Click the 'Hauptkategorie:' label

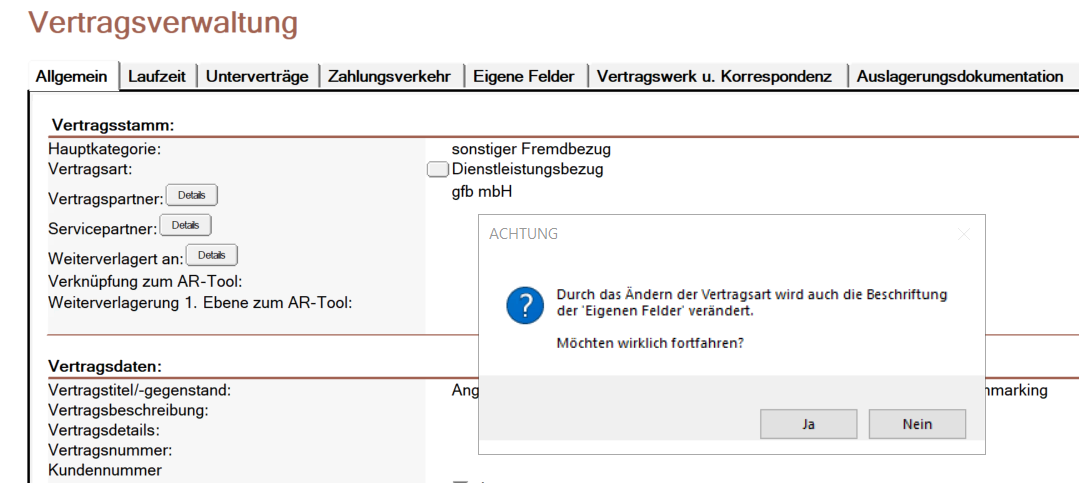click(x=104, y=149)
